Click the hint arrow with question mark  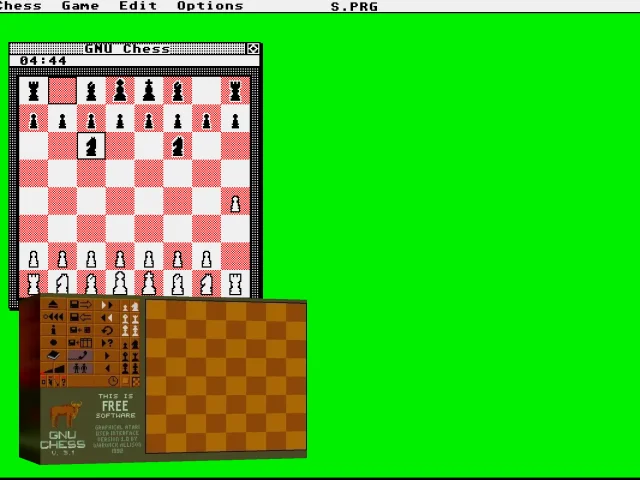[x=107, y=342]
